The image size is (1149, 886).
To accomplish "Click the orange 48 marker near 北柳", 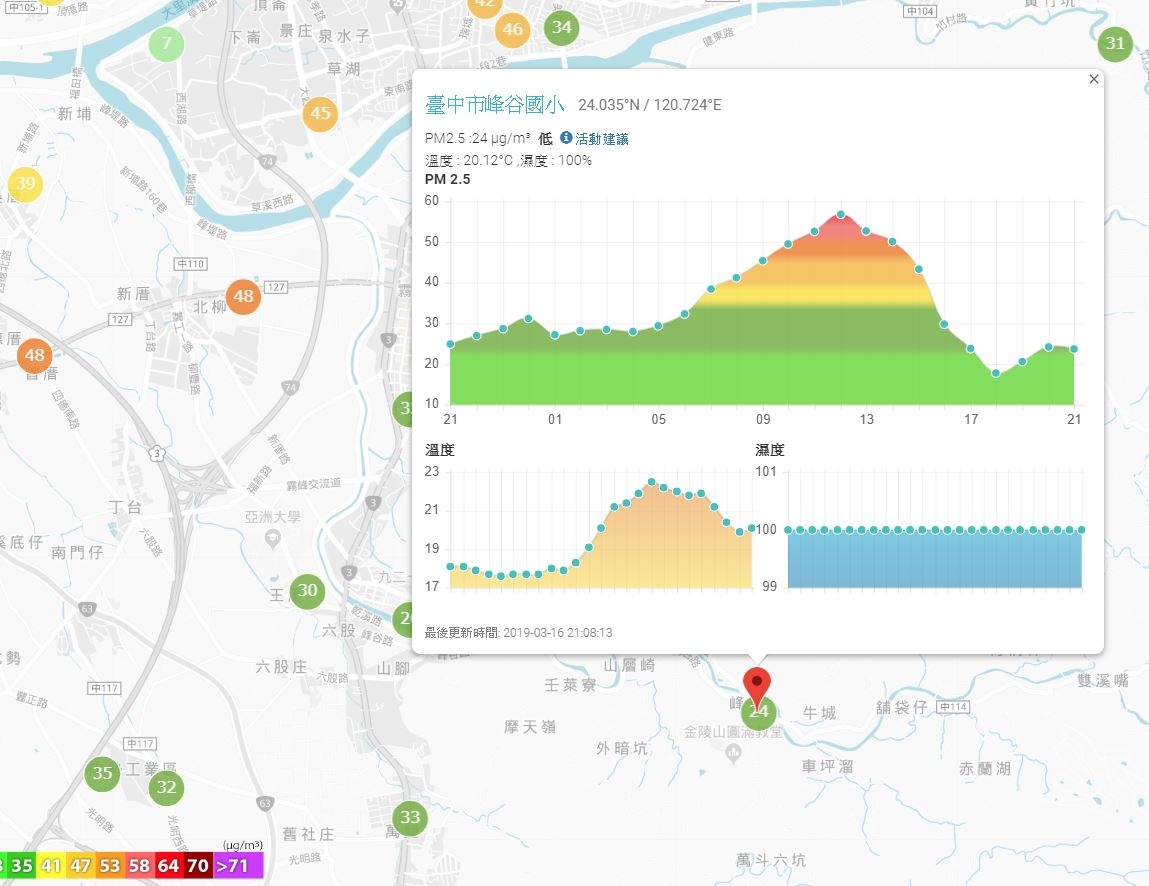I will pyautogui.click(x=243, y=296).
